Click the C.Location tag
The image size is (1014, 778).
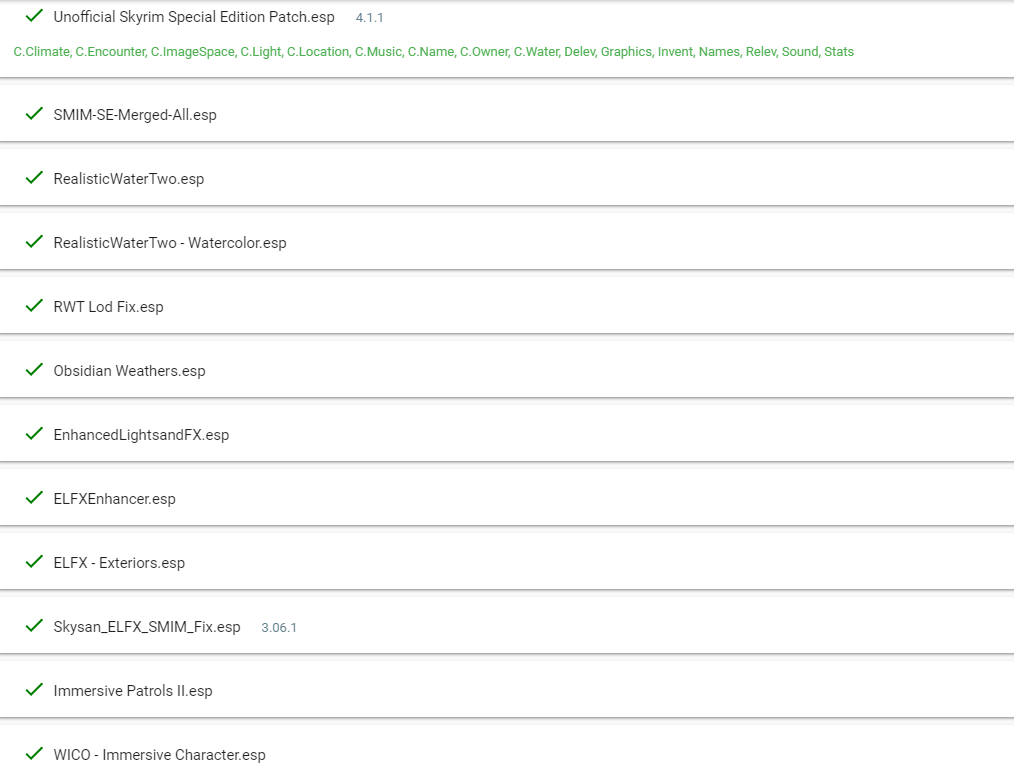318,52
